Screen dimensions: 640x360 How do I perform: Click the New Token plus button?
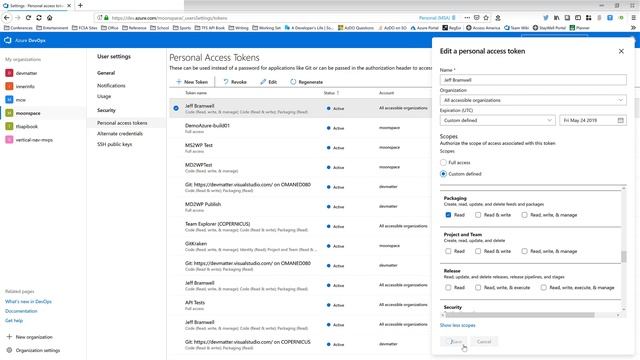192,82
